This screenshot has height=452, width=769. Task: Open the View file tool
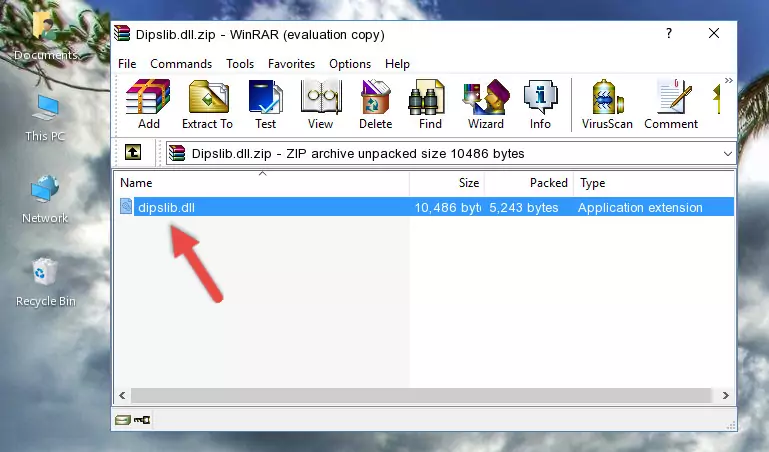321,104
